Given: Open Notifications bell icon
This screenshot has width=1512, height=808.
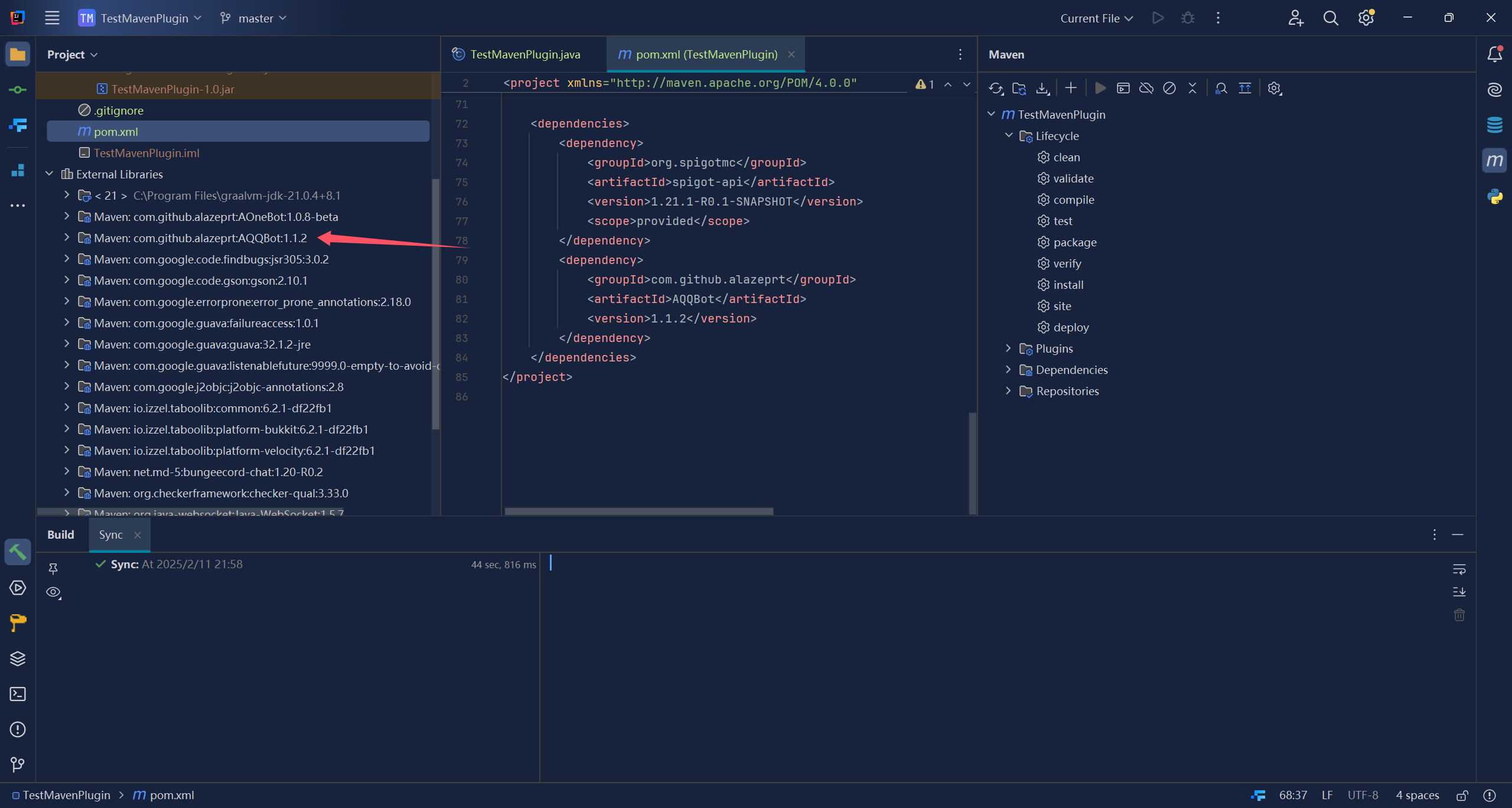Looking at the screenshot, I should (x=1494, y=54).
